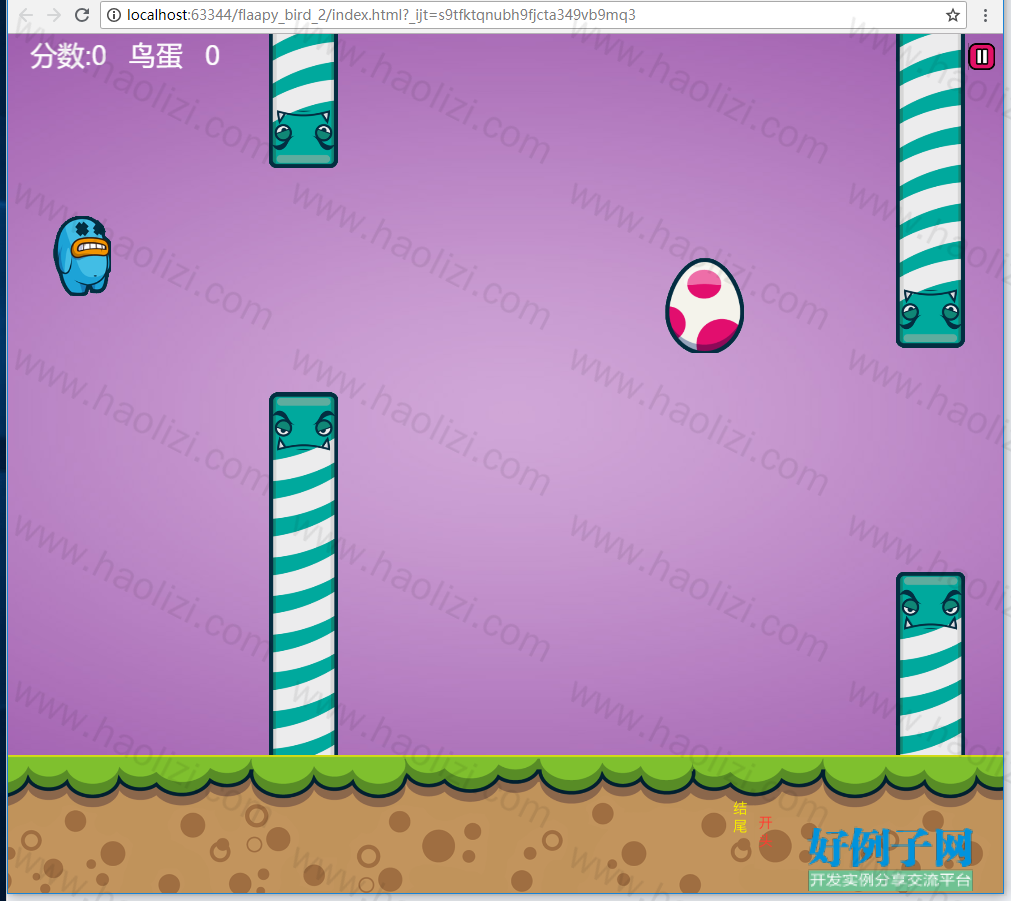Viewport: 1011px width, 901px height.
Task: Go back to the previous page
Action: (x=26, y=15)
